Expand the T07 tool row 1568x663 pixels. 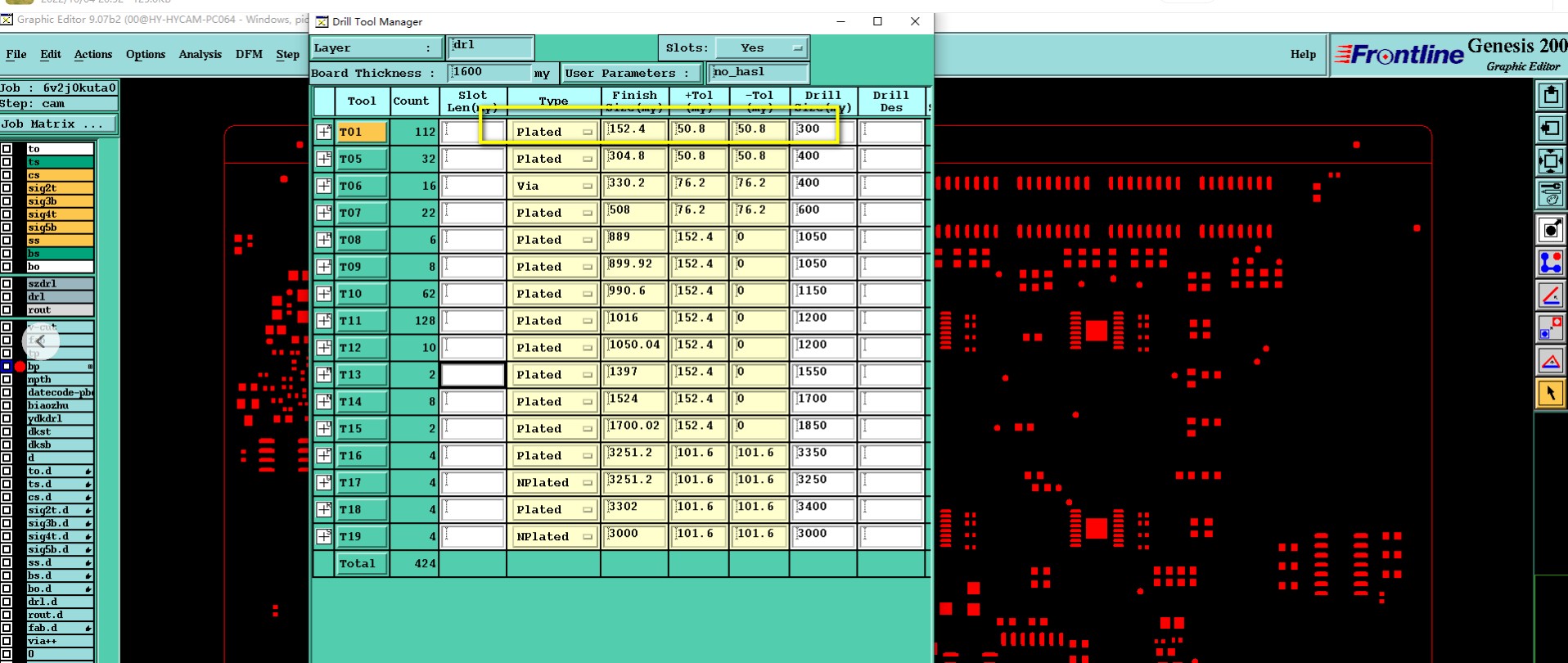(324, 213)
